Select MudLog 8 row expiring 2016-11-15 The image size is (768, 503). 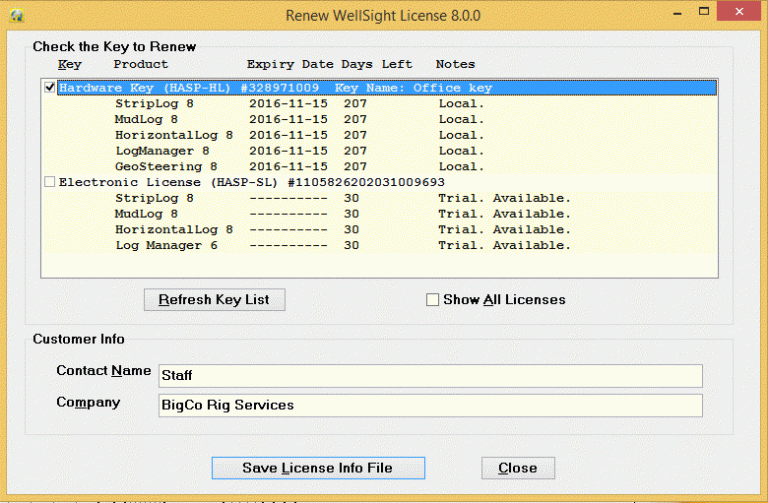point(300,120)
